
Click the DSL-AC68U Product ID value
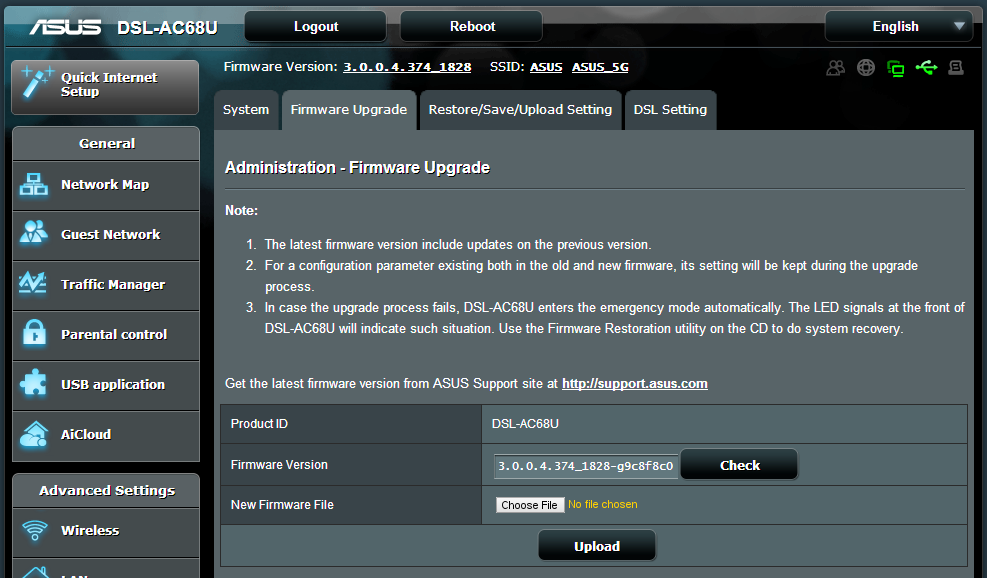525,424
